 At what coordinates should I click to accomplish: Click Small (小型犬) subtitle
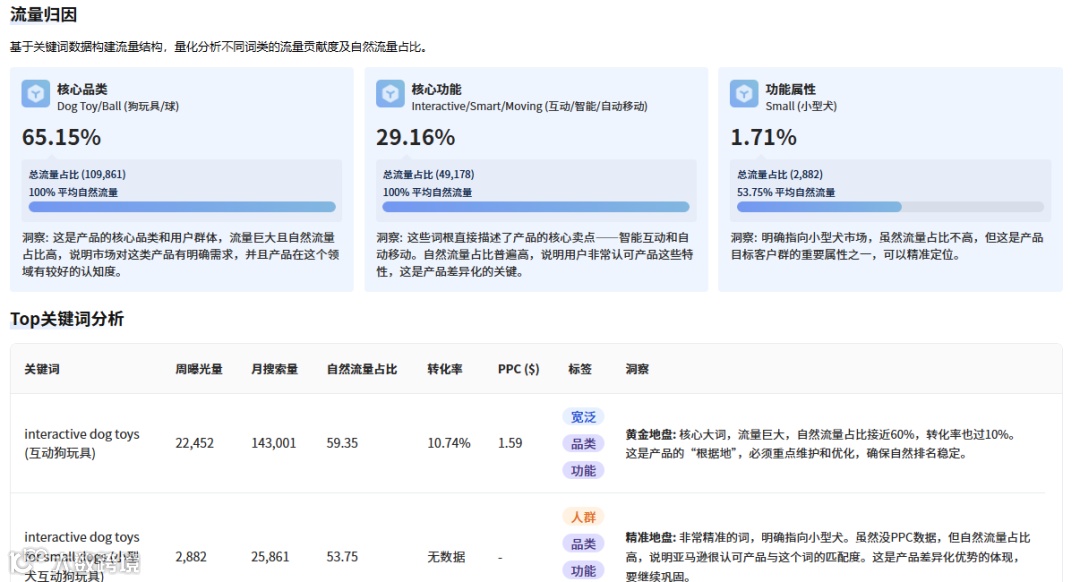coord(801,106)
